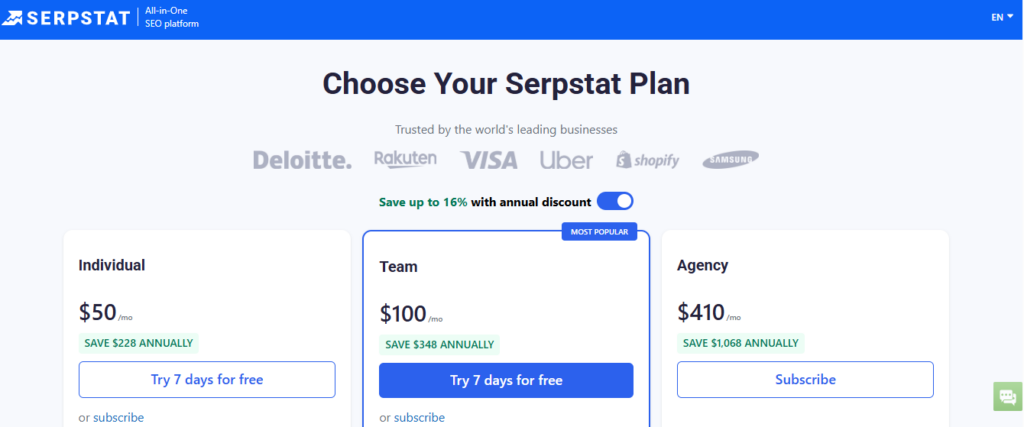Start Individual plan 7-day free trial
Screen dimensions: 1024x427
click(207, 380)
